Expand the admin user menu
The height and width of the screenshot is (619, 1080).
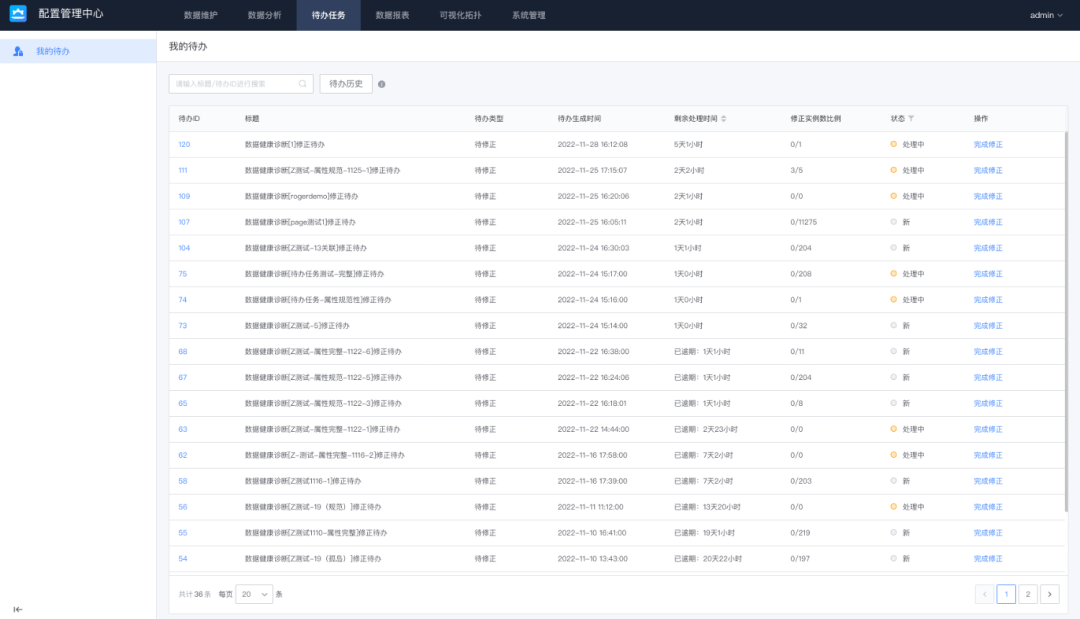tap(1046, 15)
